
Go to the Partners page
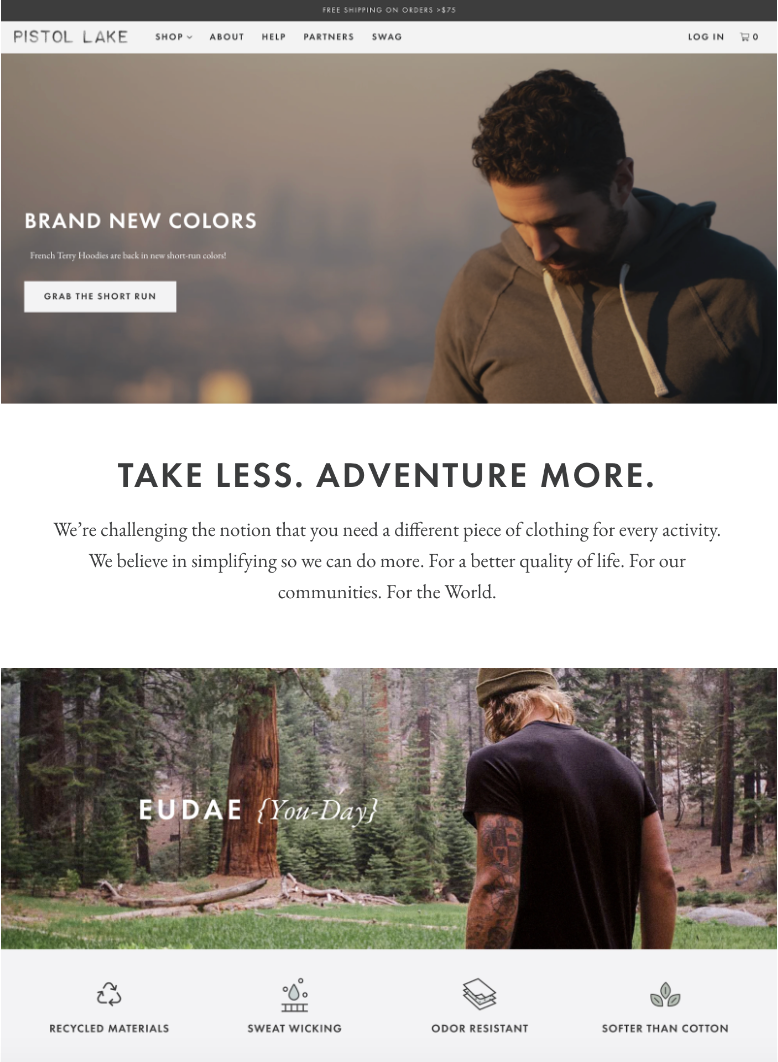tap(328, 37)
